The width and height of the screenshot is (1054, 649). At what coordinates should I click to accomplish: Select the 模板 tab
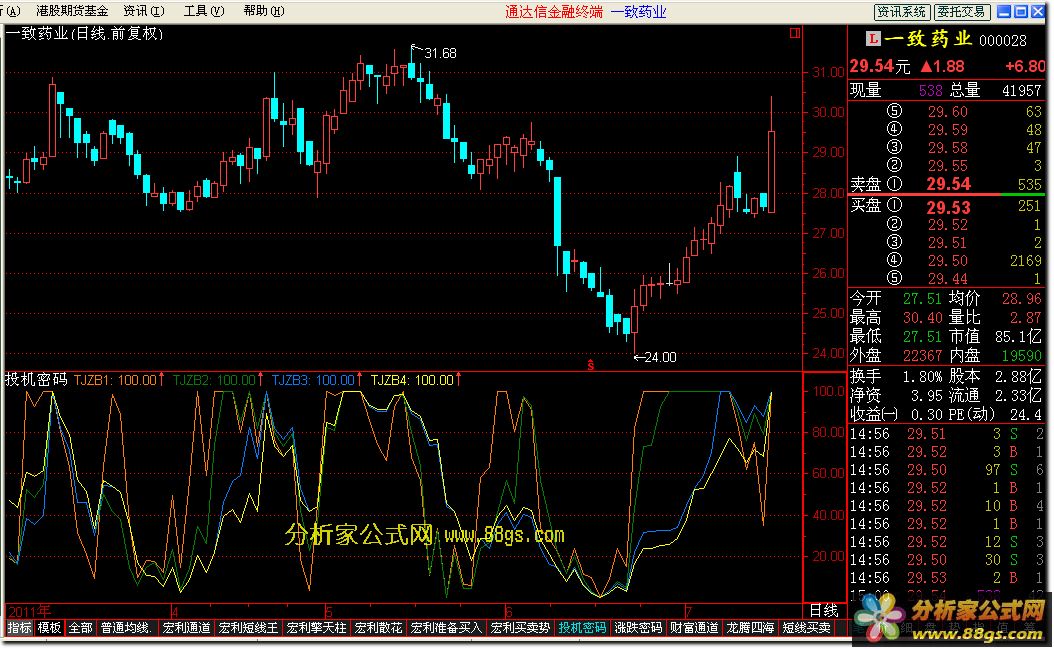coord(50,627)
